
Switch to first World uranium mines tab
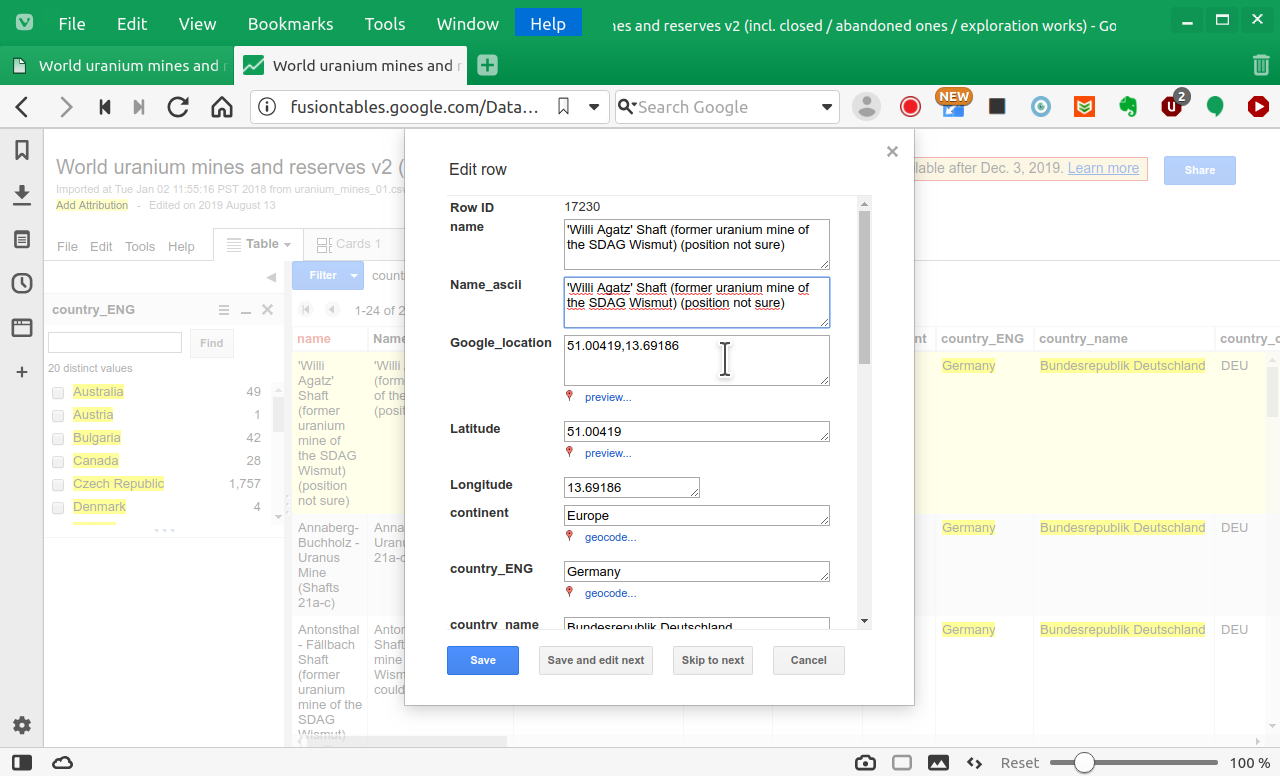click(117, 66)
